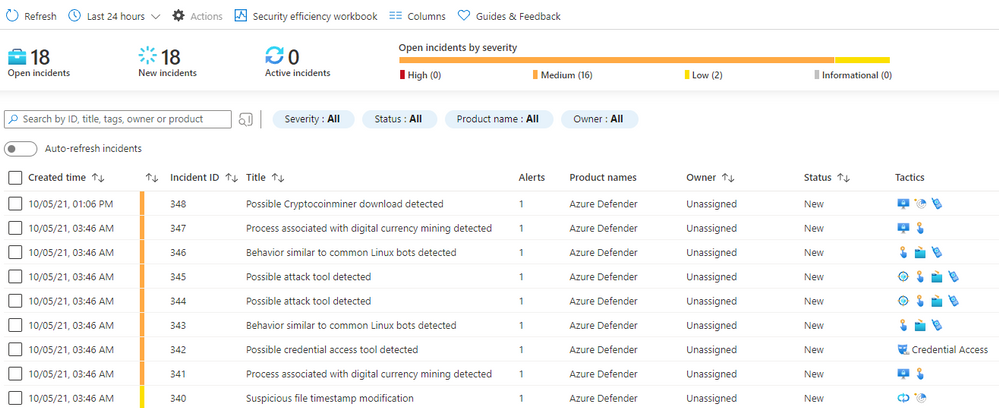Viewport: 999px width, 408px height.
Task: Click the incidents search input field
Action: pyautogui.click(x=118, y=119)
